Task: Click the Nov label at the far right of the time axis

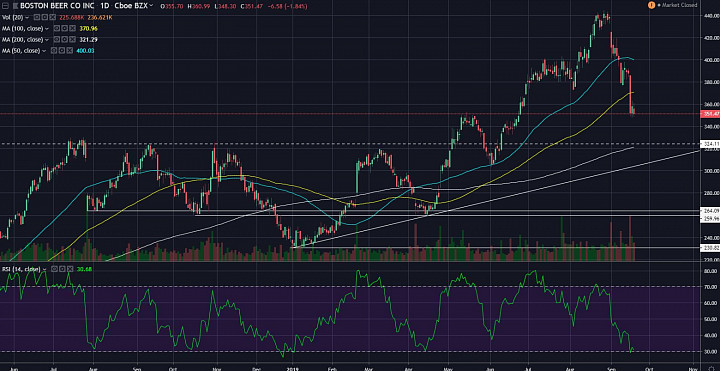Action: [694, 368]
